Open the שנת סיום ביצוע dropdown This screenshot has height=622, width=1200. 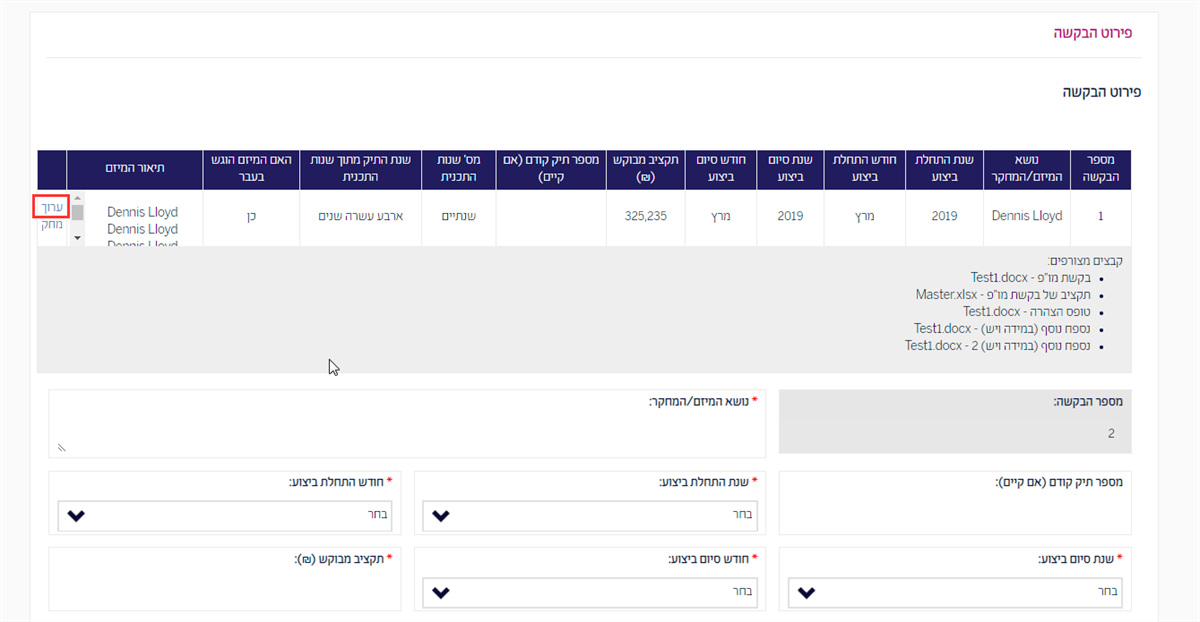pyautogui.click(x=955, y=592)
